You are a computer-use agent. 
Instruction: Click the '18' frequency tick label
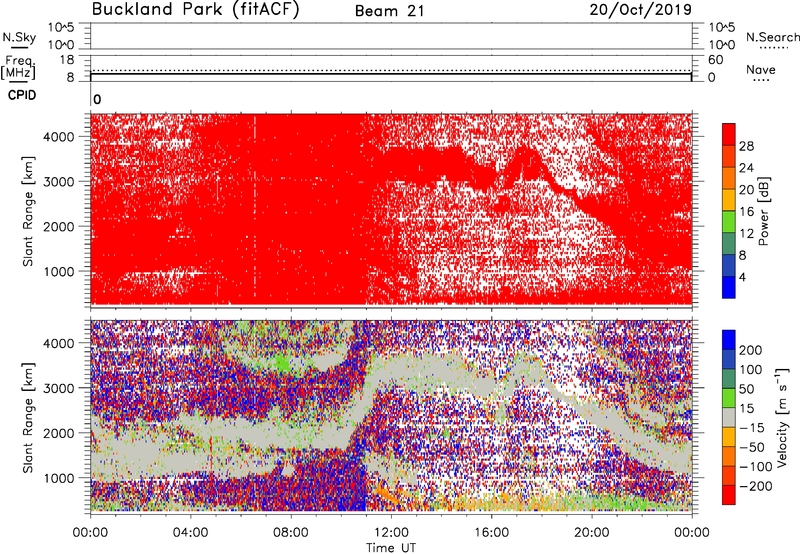(67, 60)
